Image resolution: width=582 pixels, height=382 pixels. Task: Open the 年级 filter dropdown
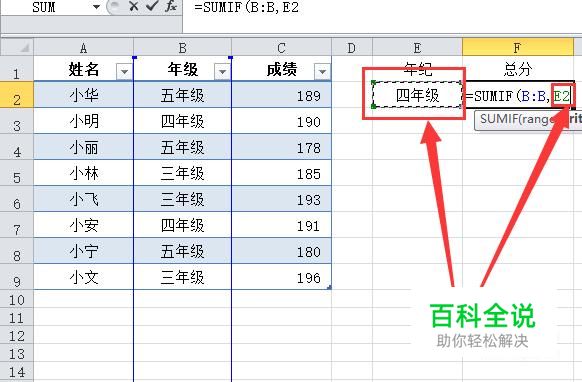click(222, 71)
